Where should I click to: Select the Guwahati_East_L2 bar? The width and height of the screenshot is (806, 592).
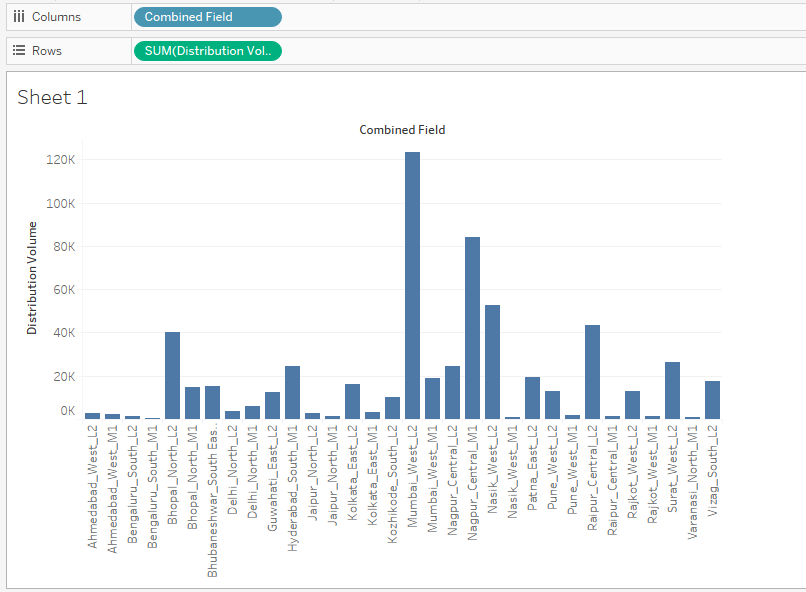tap(272, 405)
